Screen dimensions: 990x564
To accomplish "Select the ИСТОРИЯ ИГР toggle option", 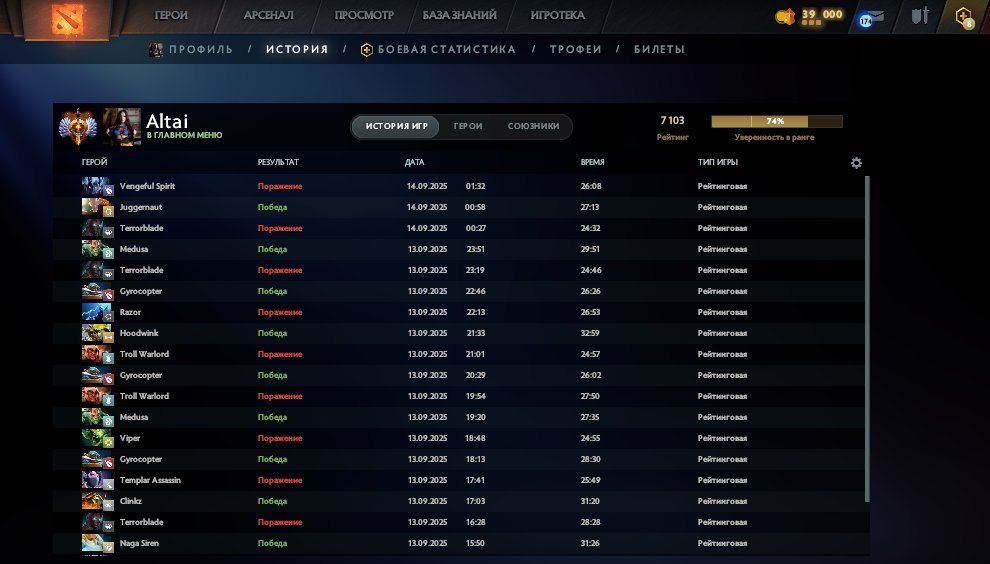I will pos(396,127).
